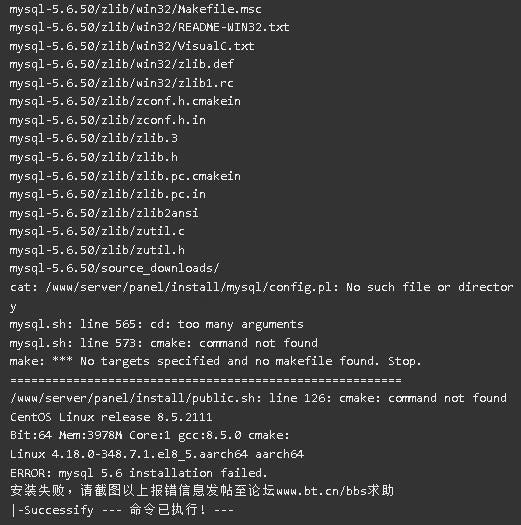521x525 pixels.
Task: Select the CentOS Linux release 8.5.2111 line
Action: 111,417
